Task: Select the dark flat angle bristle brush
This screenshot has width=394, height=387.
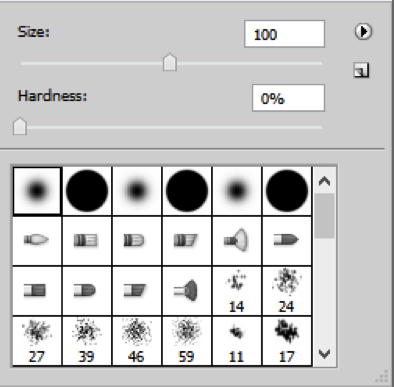Action: (137, 290)
